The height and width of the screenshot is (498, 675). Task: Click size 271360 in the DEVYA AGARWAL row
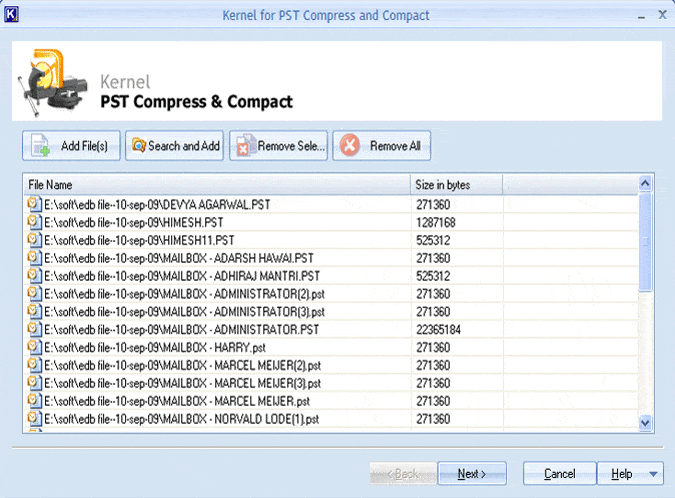coord(433,204)
